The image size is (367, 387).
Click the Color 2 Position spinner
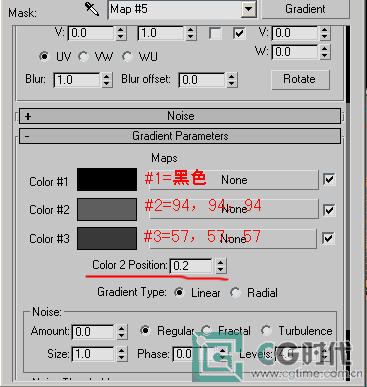(221, 266)
